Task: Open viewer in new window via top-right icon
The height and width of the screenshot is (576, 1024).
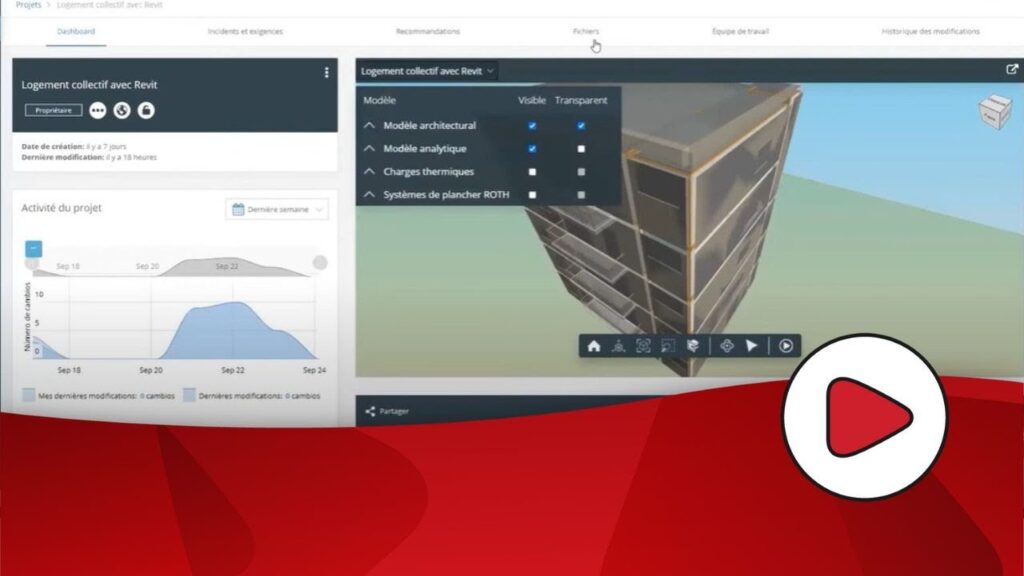Action: point(1011,71)
